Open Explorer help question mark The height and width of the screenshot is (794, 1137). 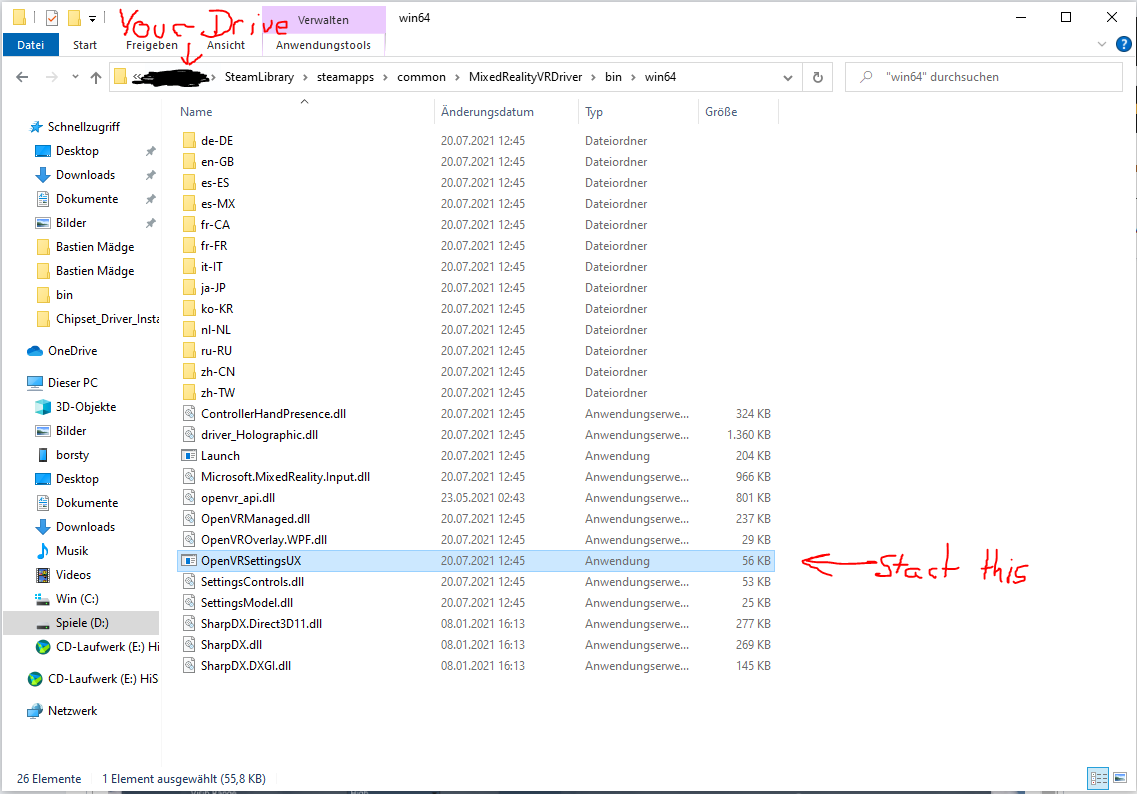coord(1123,44)
